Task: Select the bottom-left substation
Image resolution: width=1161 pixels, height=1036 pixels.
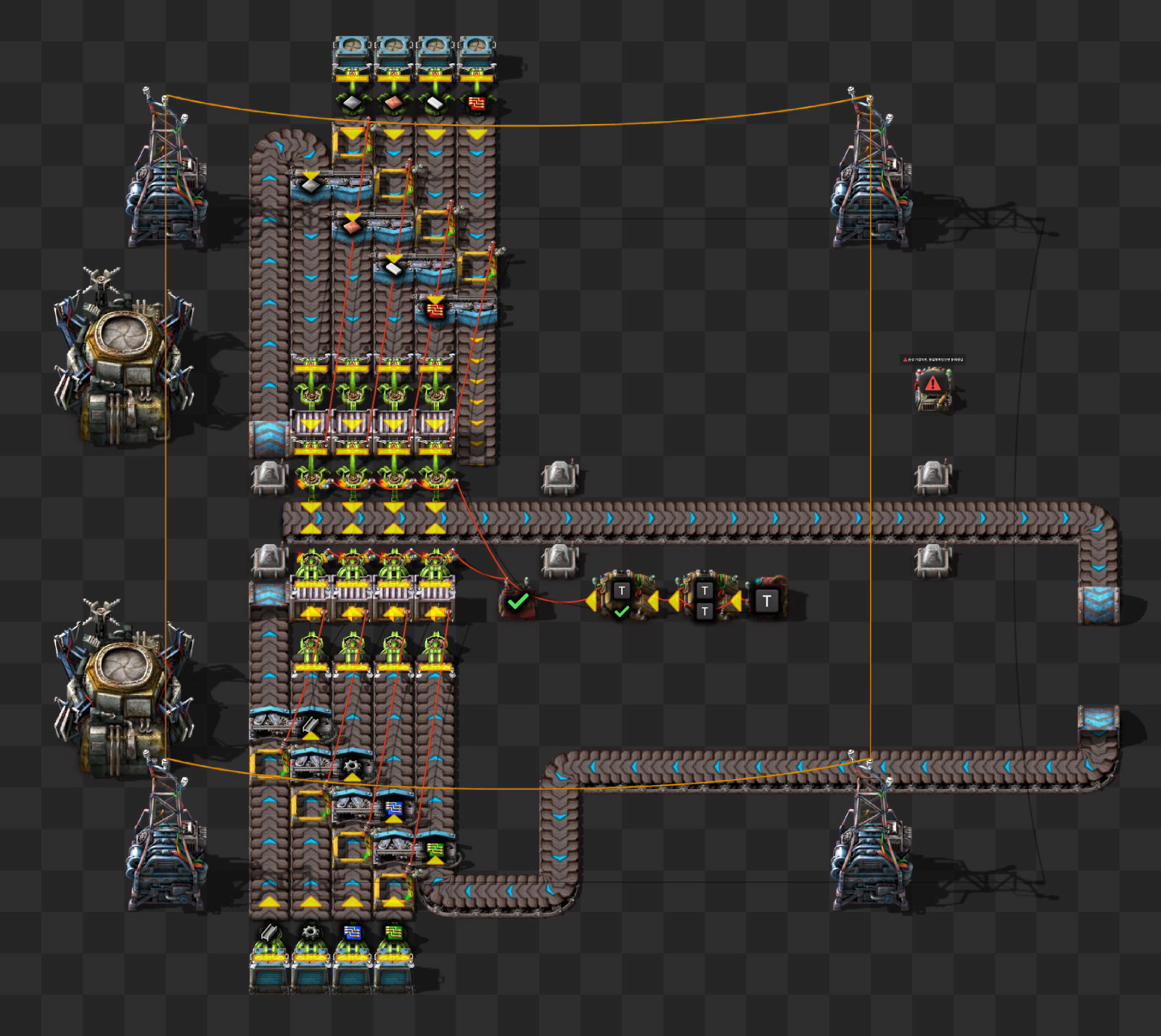Action: coord(167,834)
